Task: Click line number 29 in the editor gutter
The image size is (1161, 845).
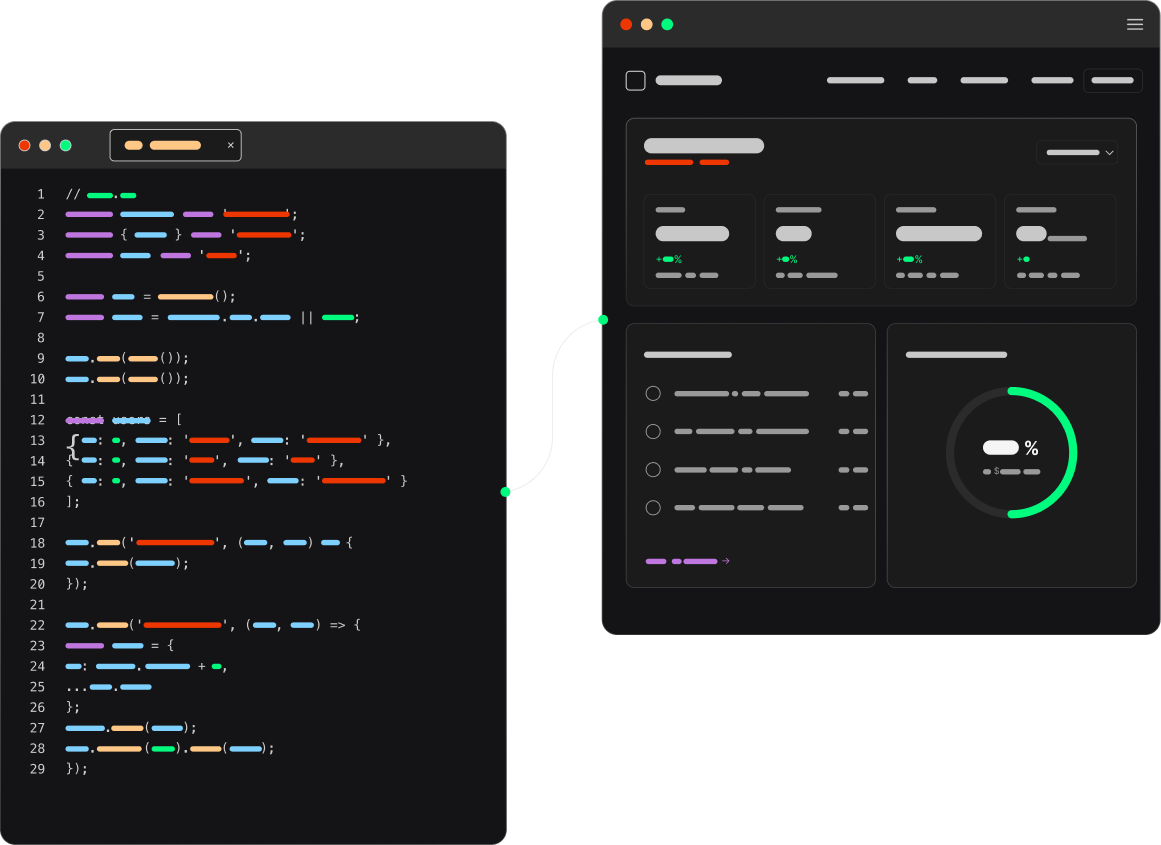Action: (x=37, y=769)
